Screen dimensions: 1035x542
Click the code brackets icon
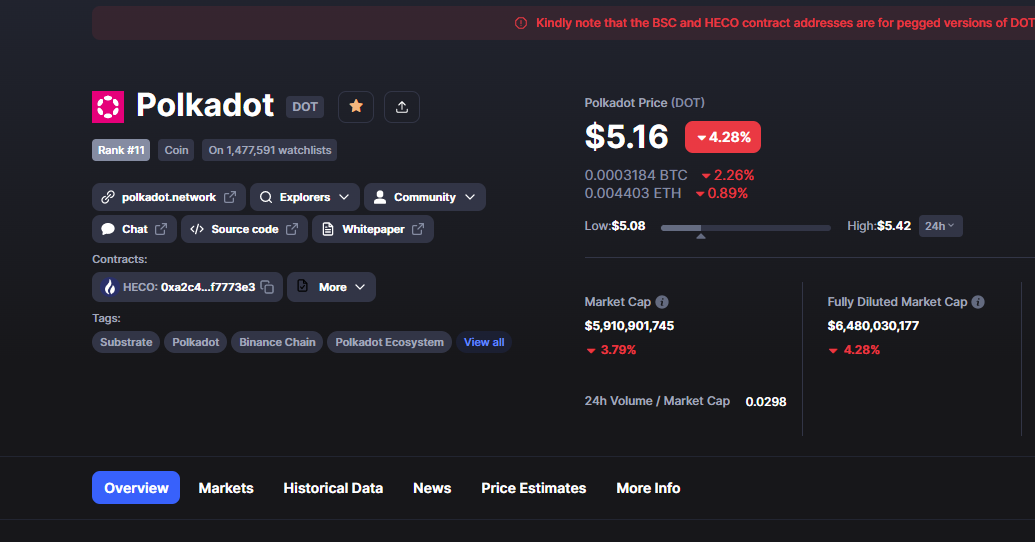[197, 229]
